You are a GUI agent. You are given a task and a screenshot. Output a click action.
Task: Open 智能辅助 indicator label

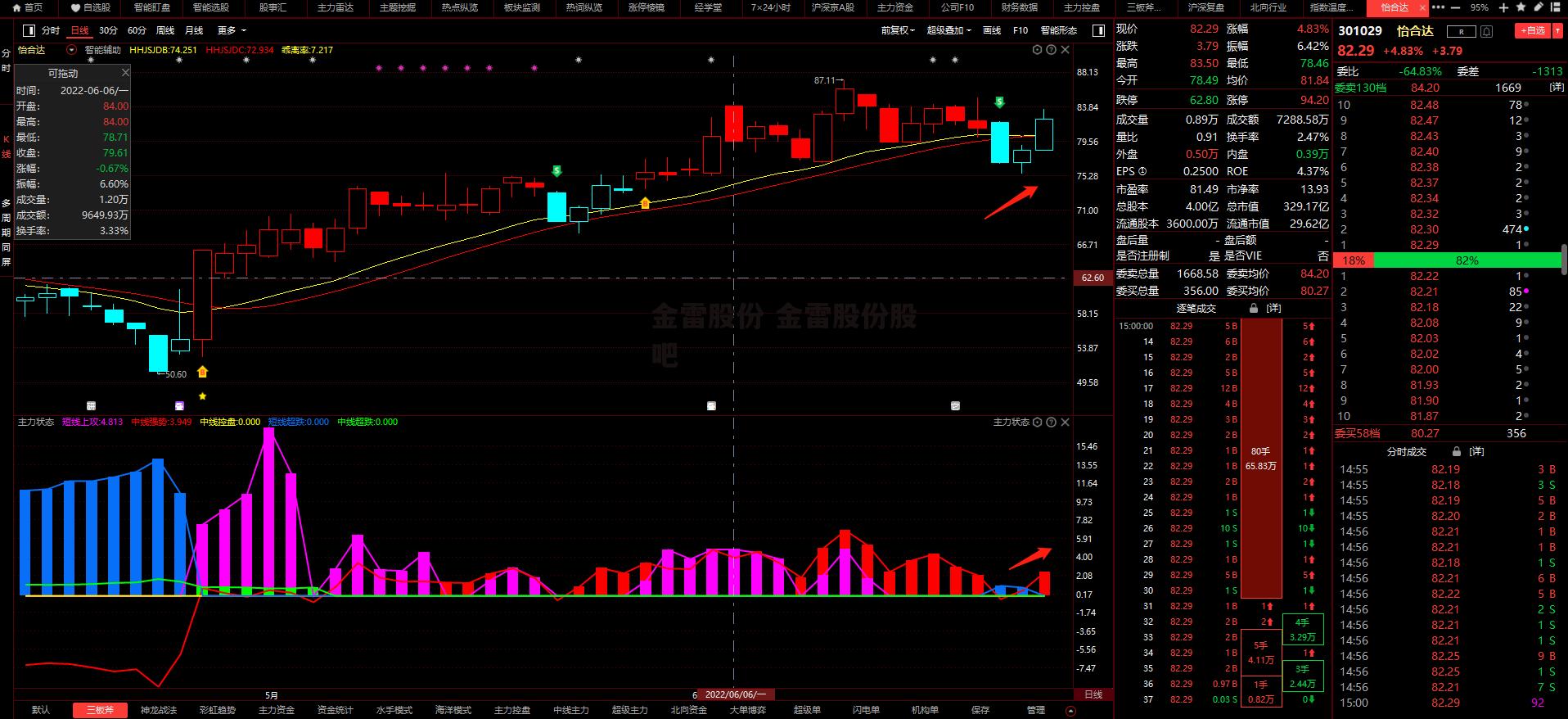tap(102, 50)
